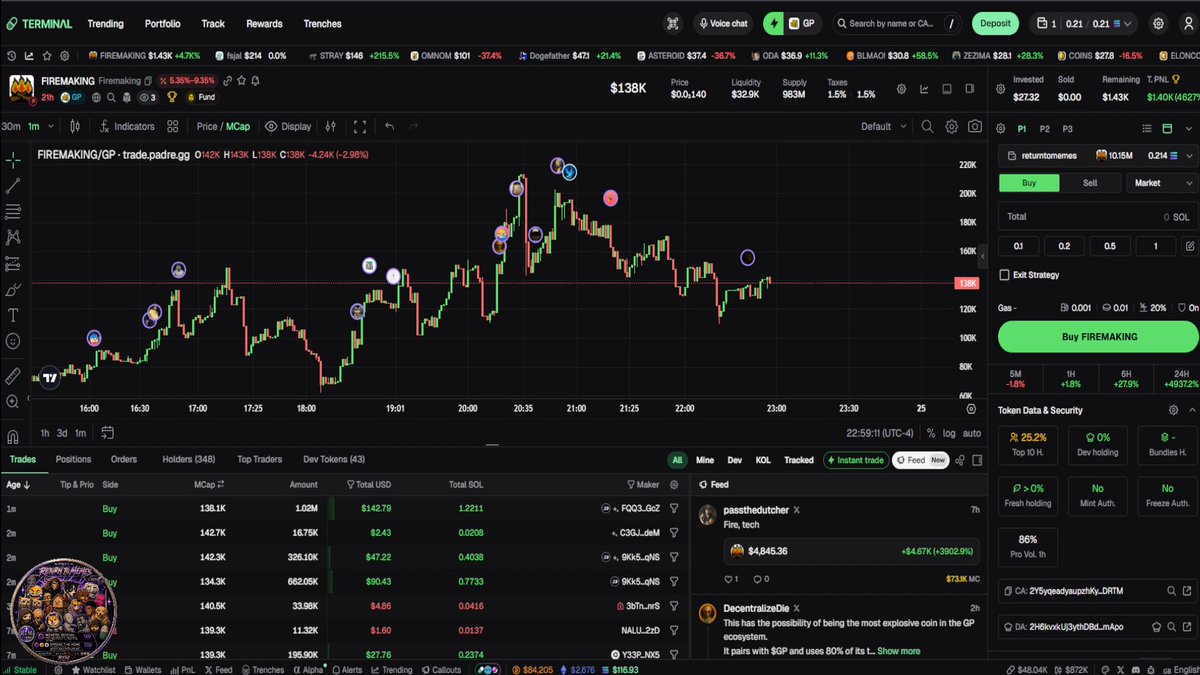Open chart properties gear near price scale
This screenshot has width=1200, height=675.
tap(971, 408)
